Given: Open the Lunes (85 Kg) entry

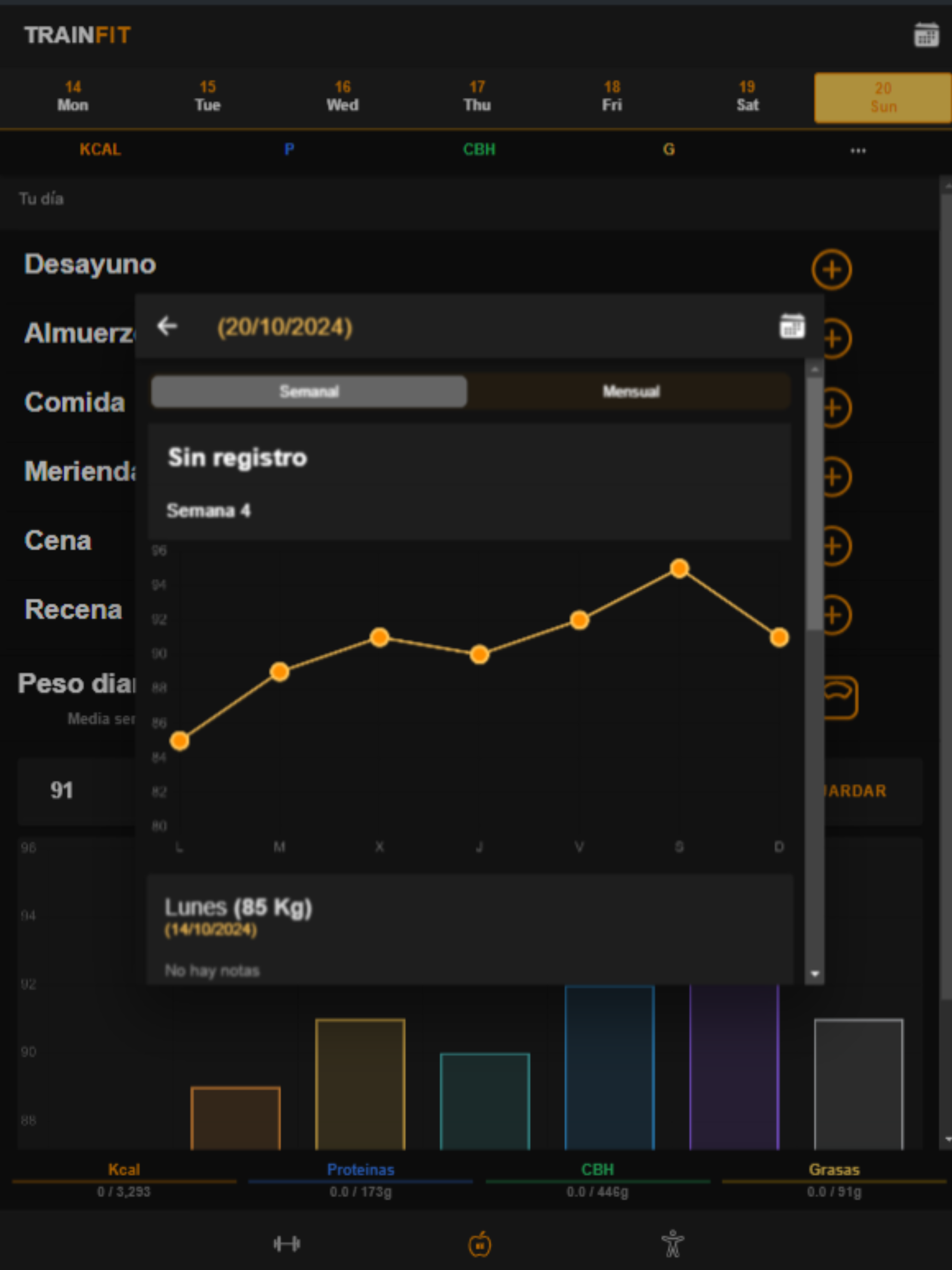Looking at the screenshot, I should pos(470,930).
